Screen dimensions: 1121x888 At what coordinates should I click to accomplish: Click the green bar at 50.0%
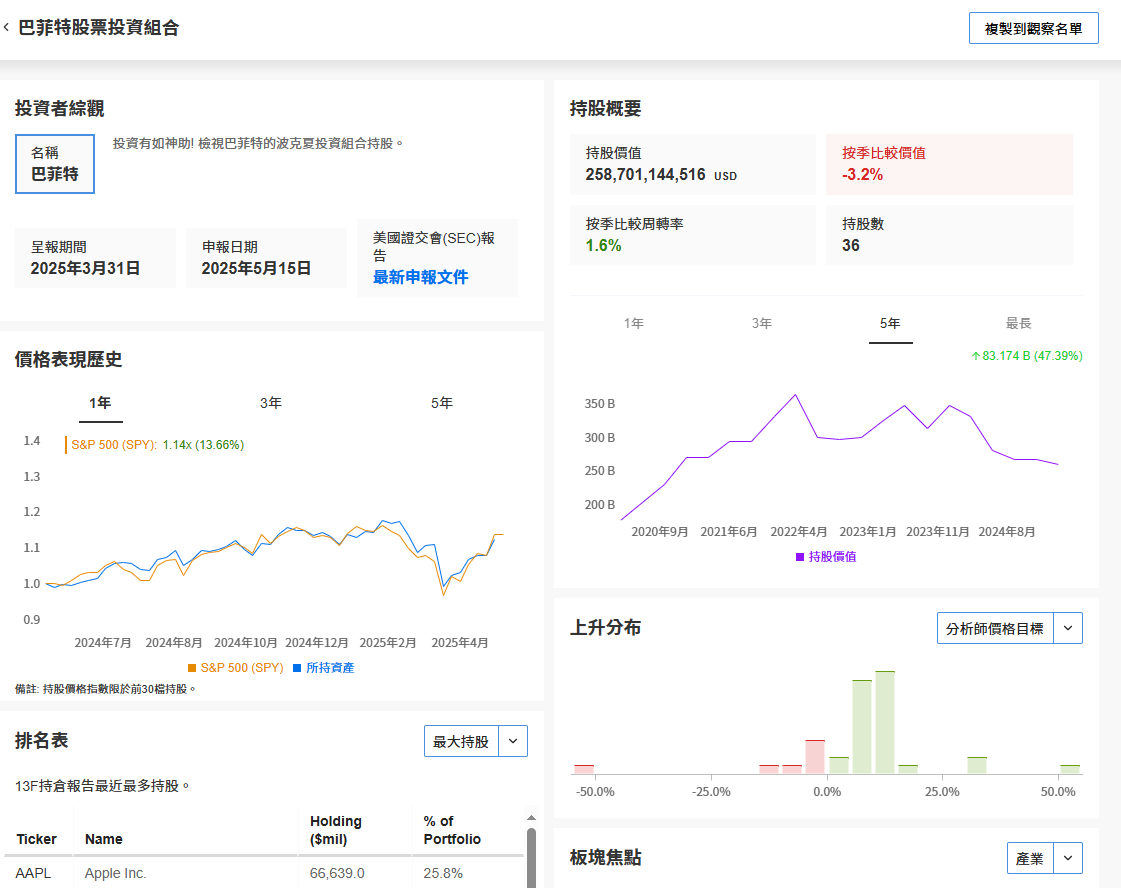click(1070, 769)
